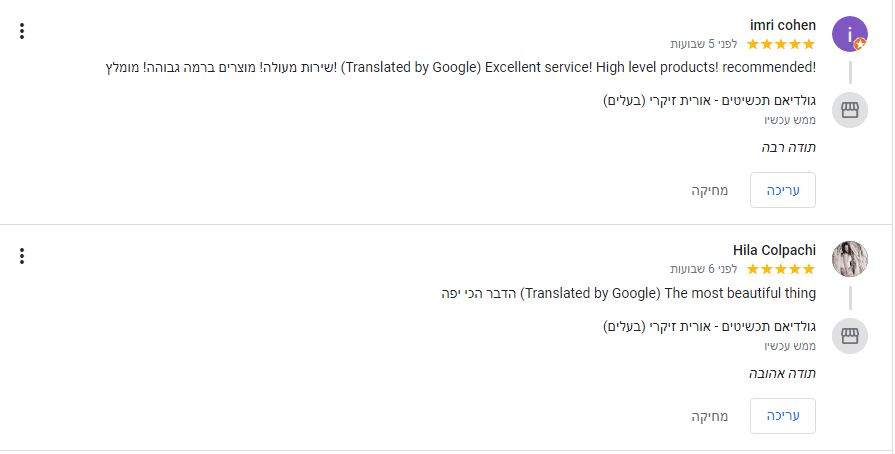Click the תודה רבה owner reply text
The height and width of the screenshot is (454, 895).
(788, 148)
